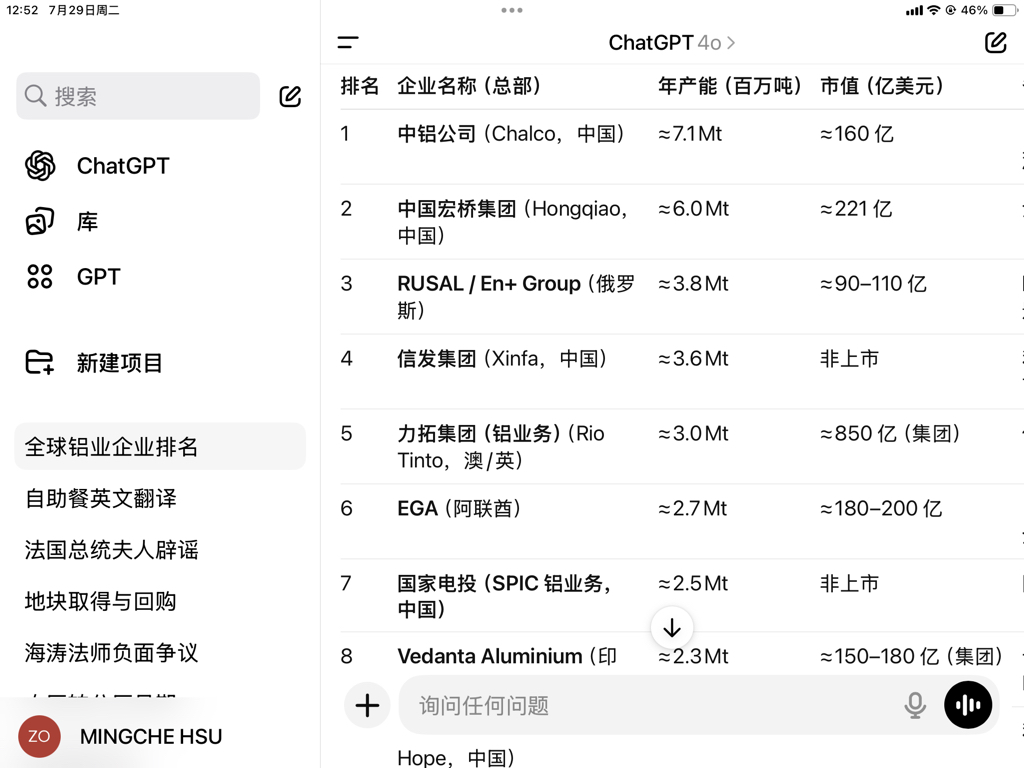Open the ChatGPT 4o model selector
The image size is (1024, 768).
[x=672, y=42]
